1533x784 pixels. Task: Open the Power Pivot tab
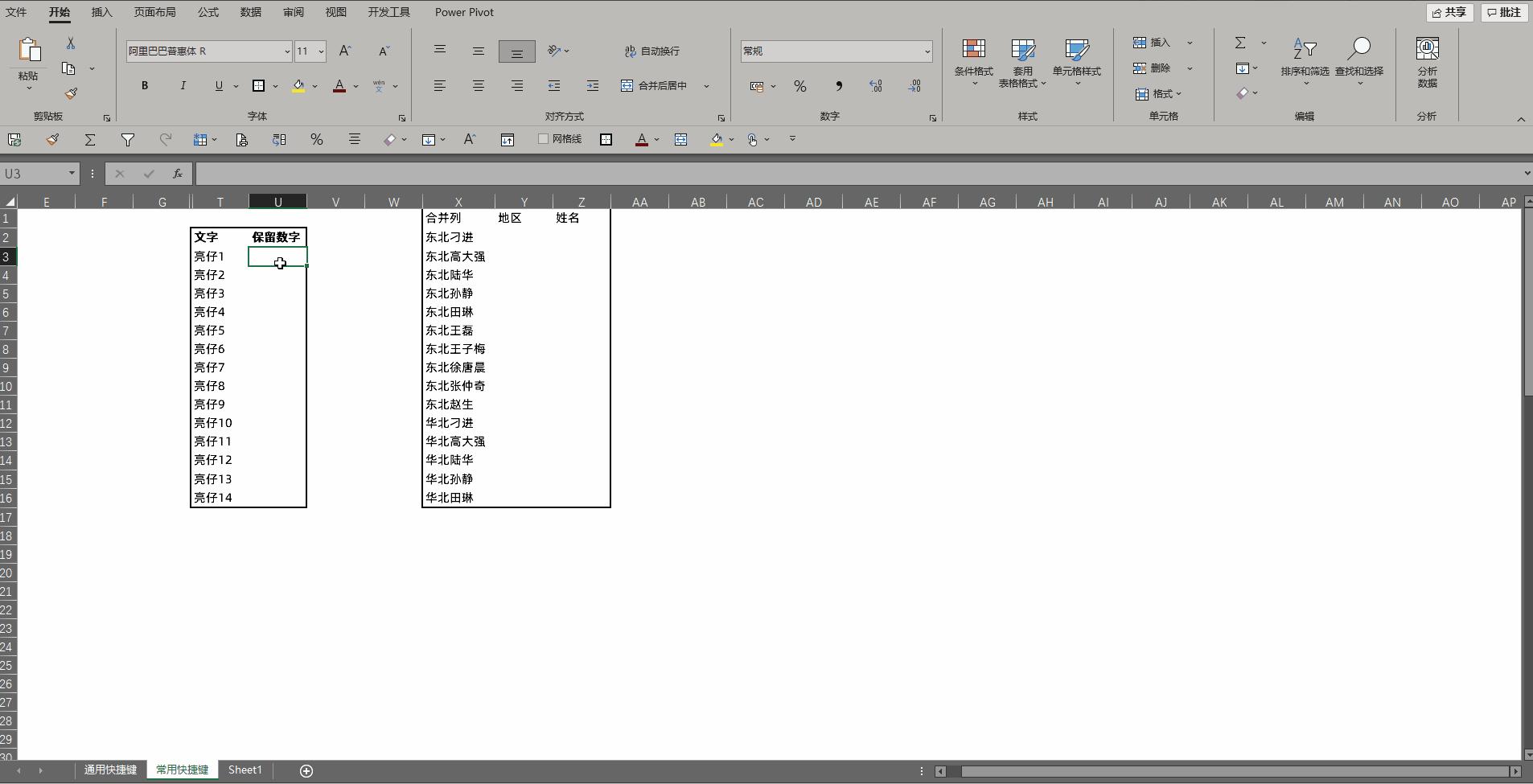[x=464, y=12]
